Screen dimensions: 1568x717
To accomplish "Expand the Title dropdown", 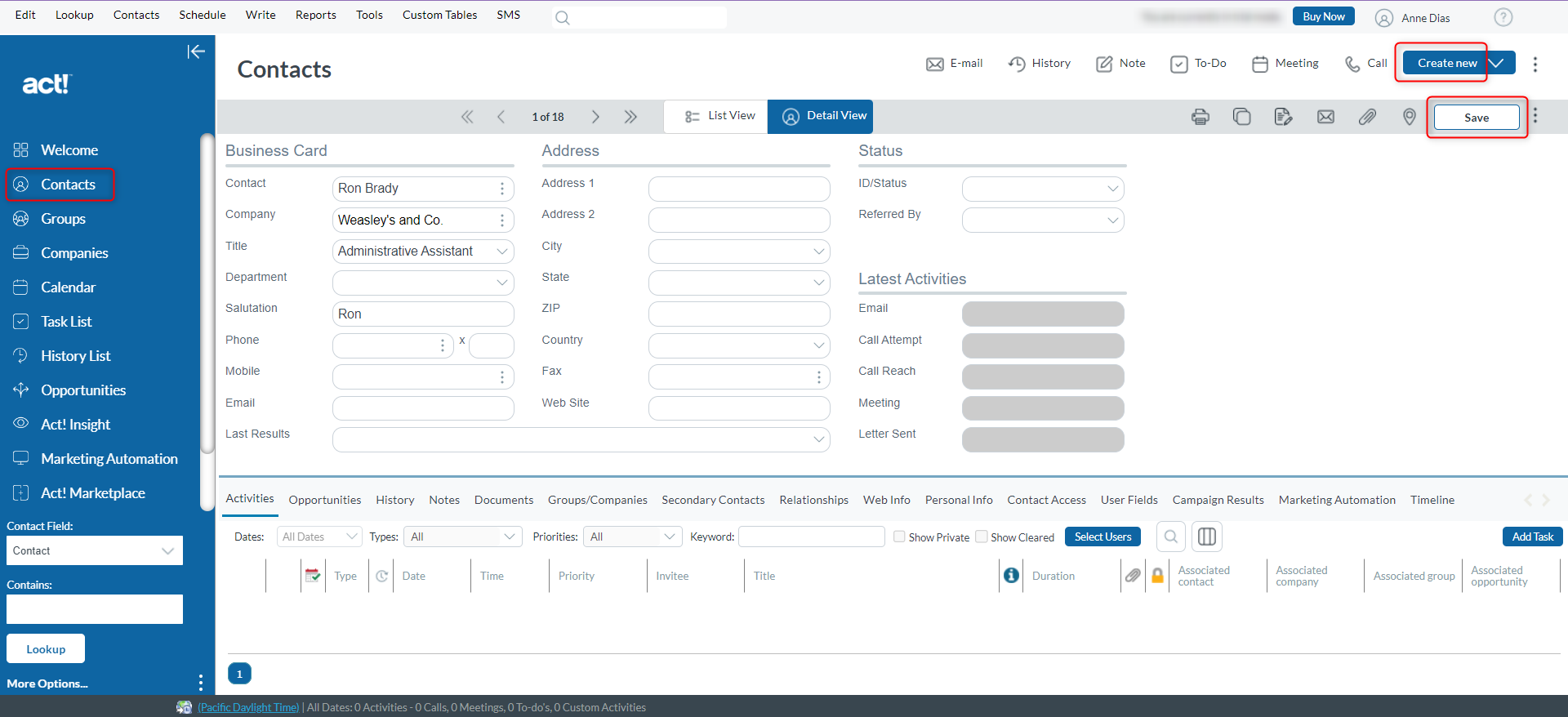I will (502, 252).
